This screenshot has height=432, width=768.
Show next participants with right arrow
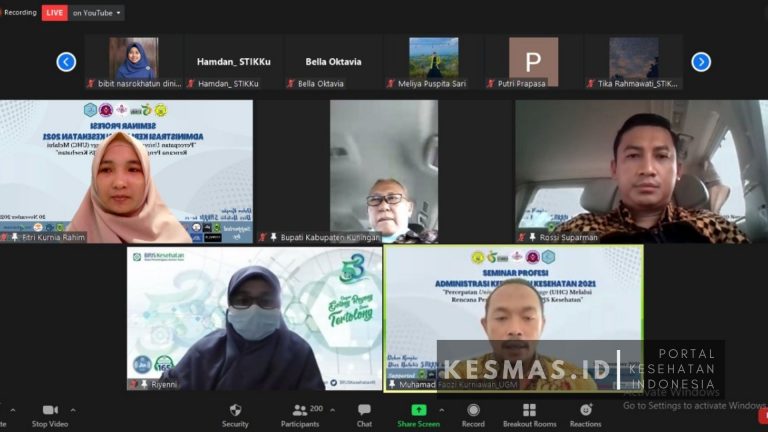pos(701,62)
